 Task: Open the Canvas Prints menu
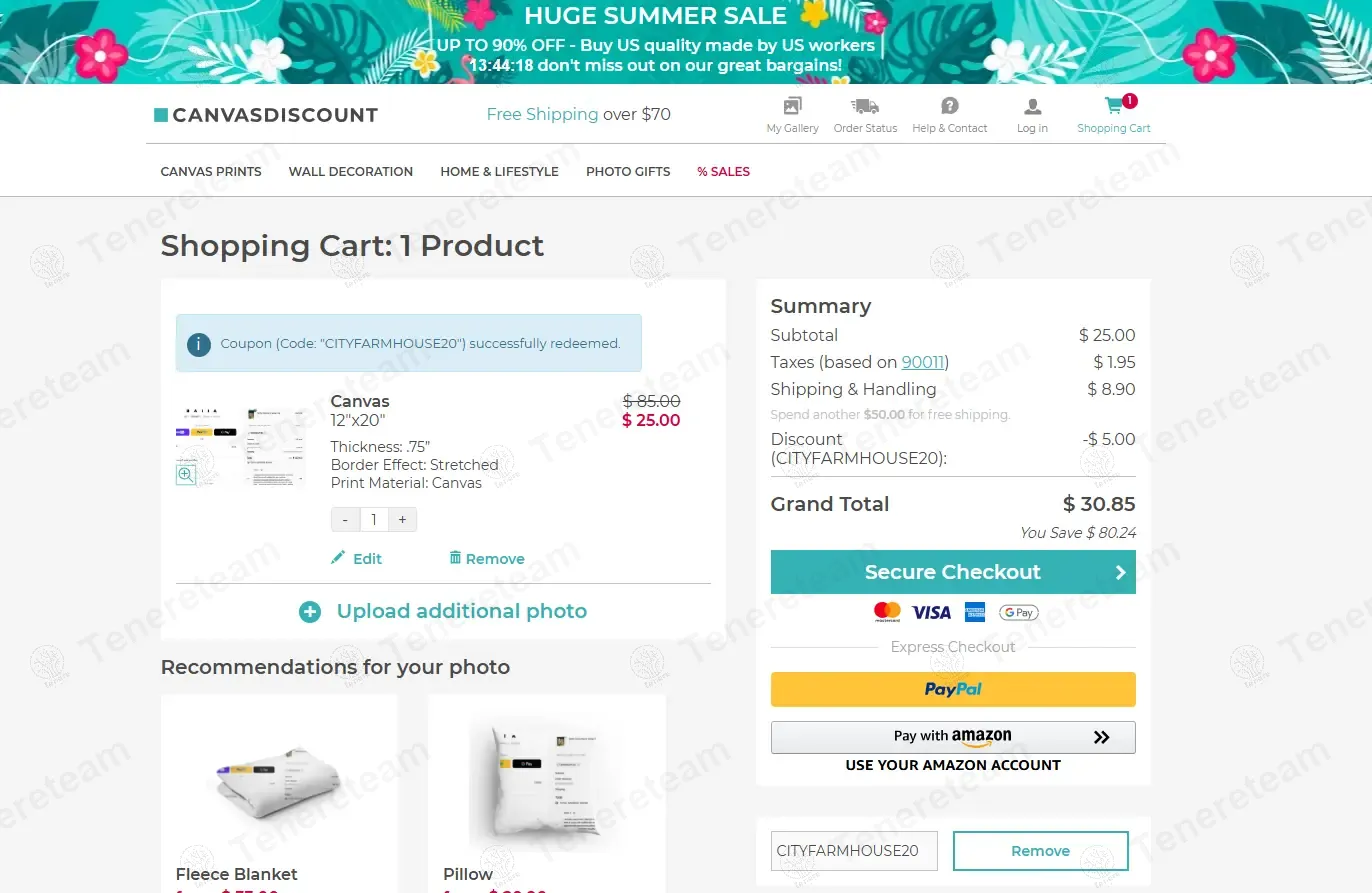pos(211,172)
